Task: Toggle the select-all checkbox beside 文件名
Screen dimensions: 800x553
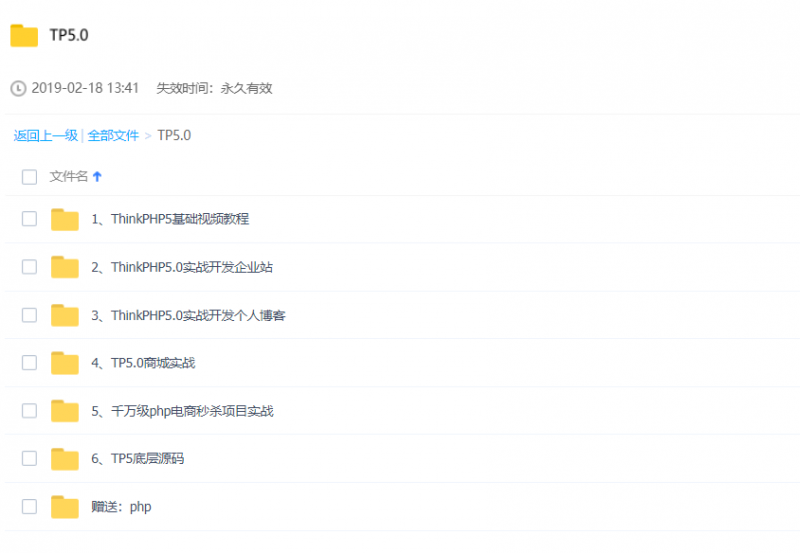Action: [x=30, y=177]
